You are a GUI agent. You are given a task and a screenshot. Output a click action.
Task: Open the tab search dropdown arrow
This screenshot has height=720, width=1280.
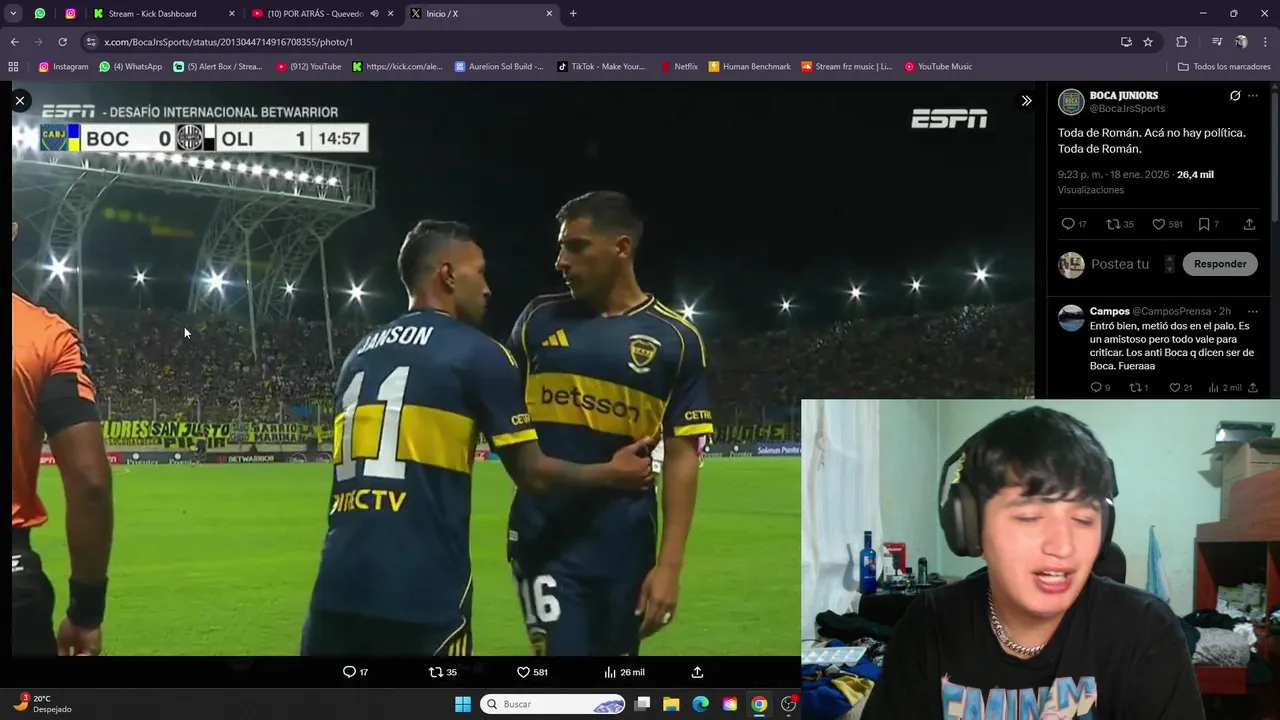(13, 14)
